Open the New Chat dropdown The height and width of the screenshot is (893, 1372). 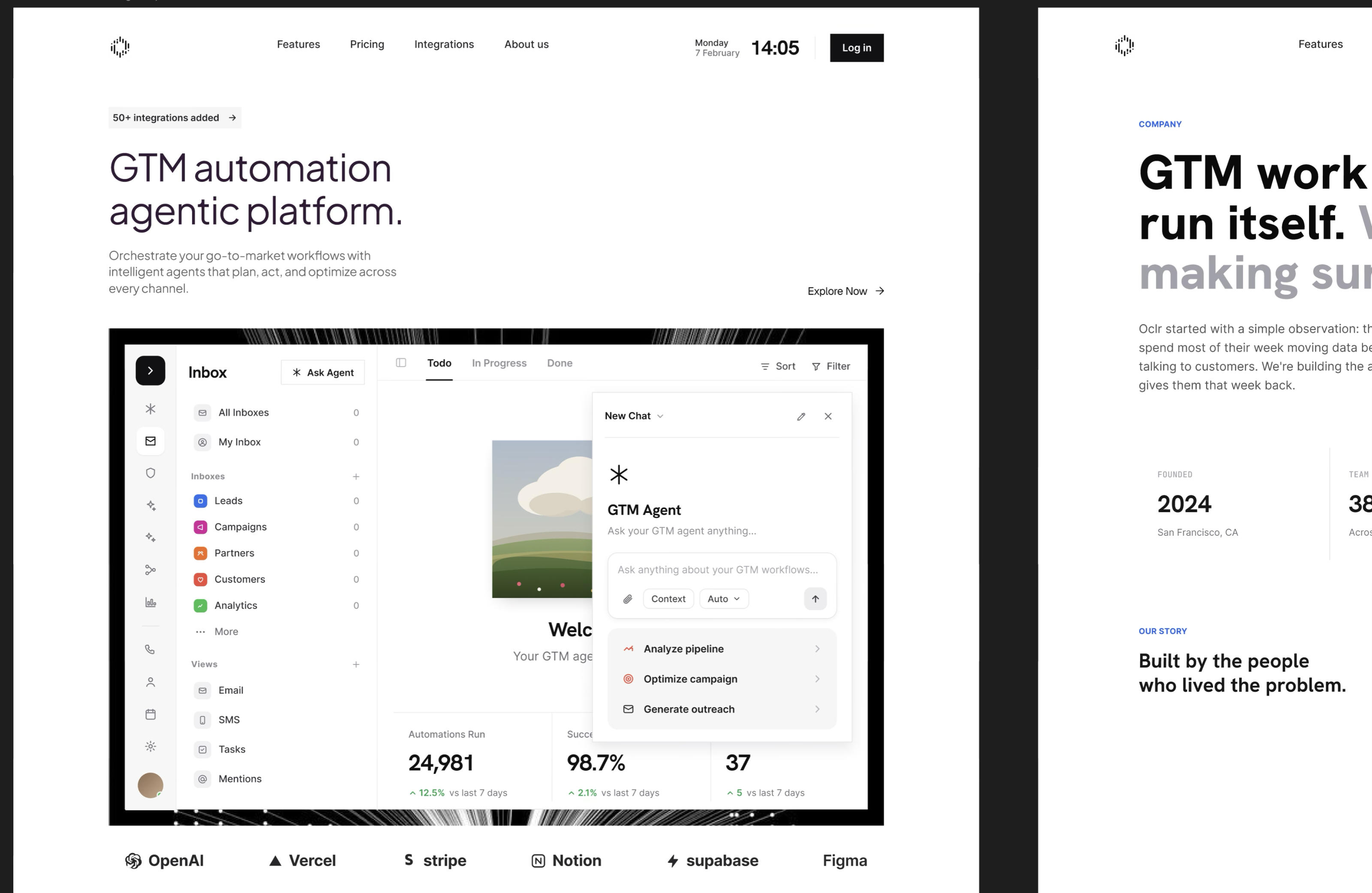pyautogui.click(x=634, y=416)
